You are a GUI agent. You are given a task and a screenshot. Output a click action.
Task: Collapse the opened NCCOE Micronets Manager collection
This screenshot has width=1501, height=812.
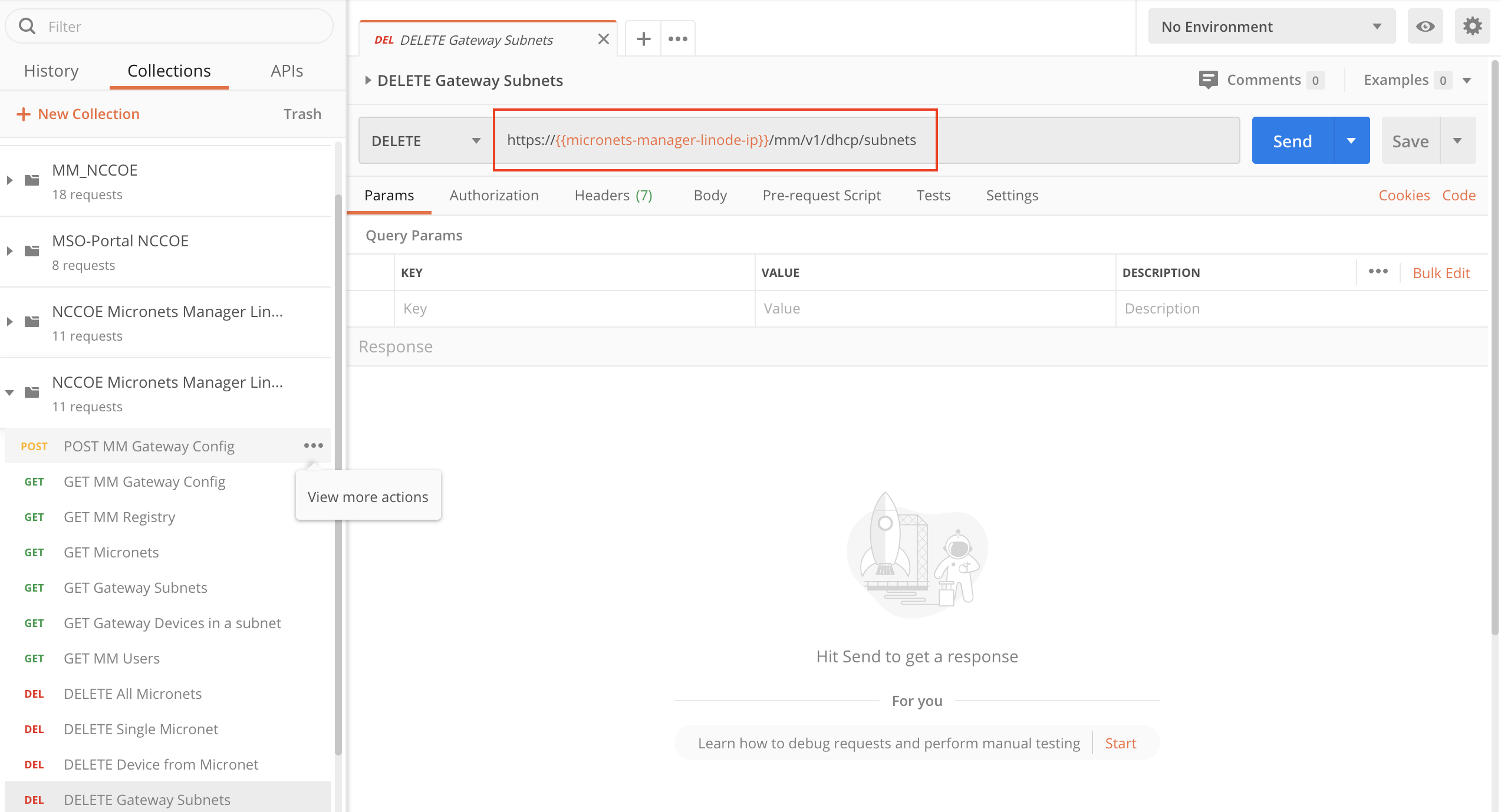tap(9, 392)
